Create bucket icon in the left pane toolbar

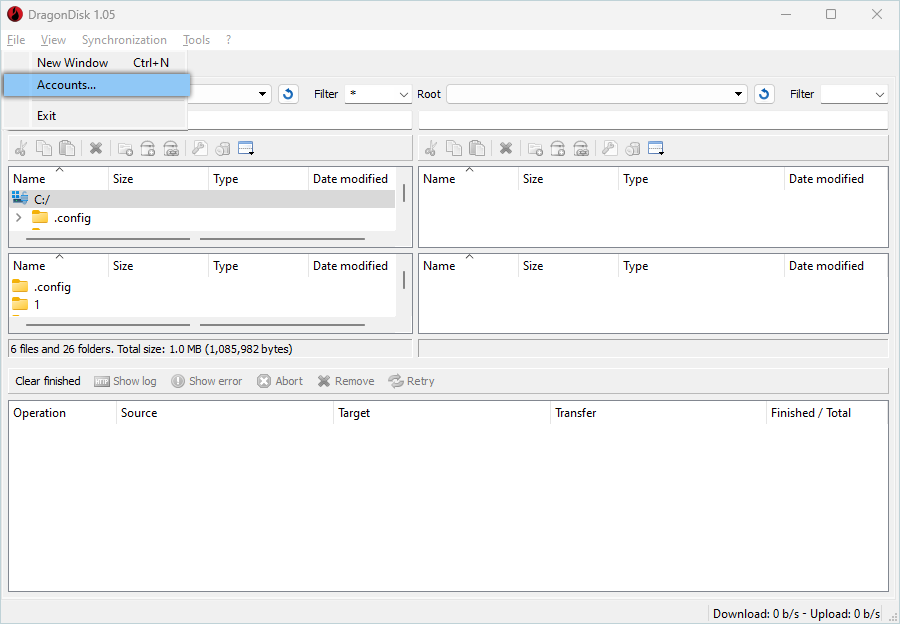coord(148,149)
